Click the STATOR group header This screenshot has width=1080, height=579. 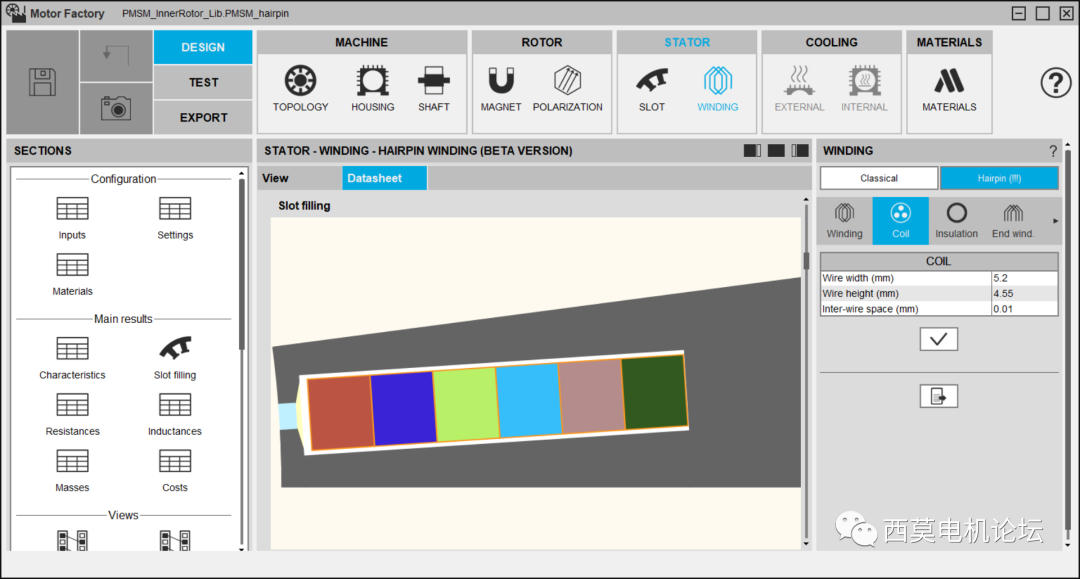pyautogui.click(x=687, y=42)
